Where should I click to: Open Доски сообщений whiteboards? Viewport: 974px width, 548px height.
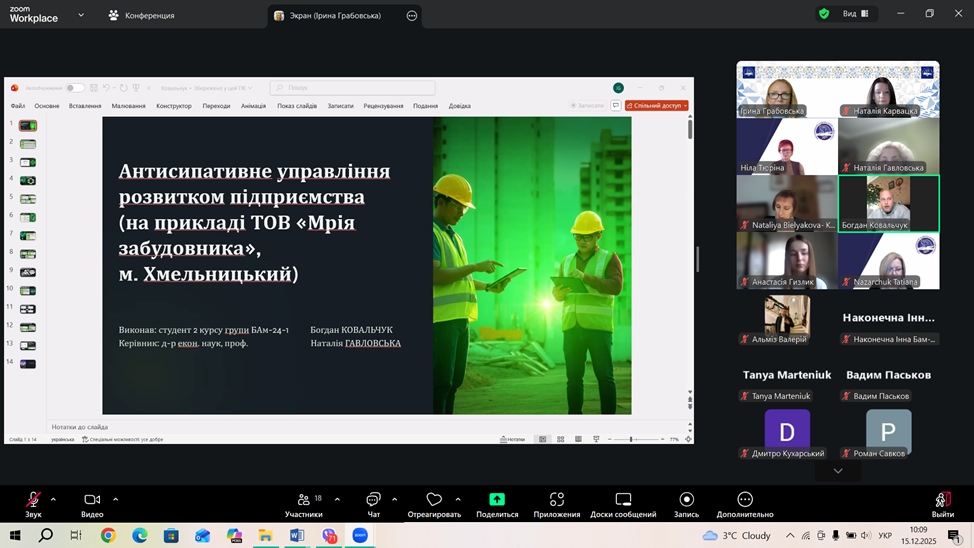click(x=623, y=499)
